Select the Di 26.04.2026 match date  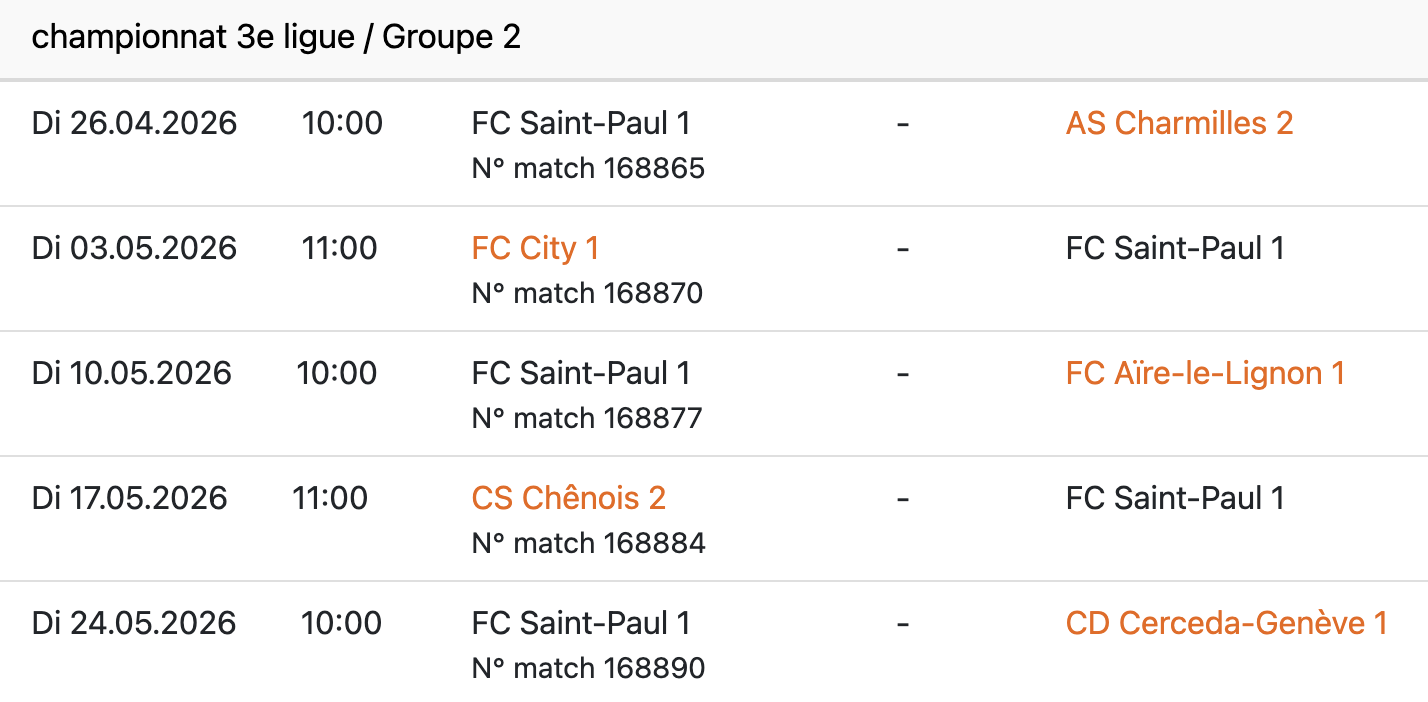pyautogui.click(x=134, y=123)
